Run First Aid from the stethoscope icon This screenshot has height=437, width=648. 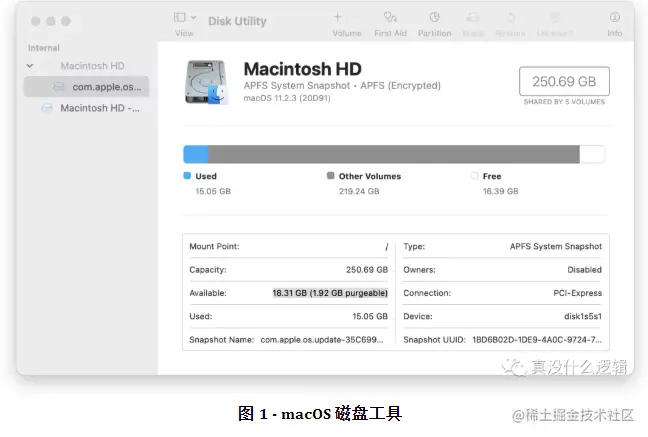coord(390,17)
